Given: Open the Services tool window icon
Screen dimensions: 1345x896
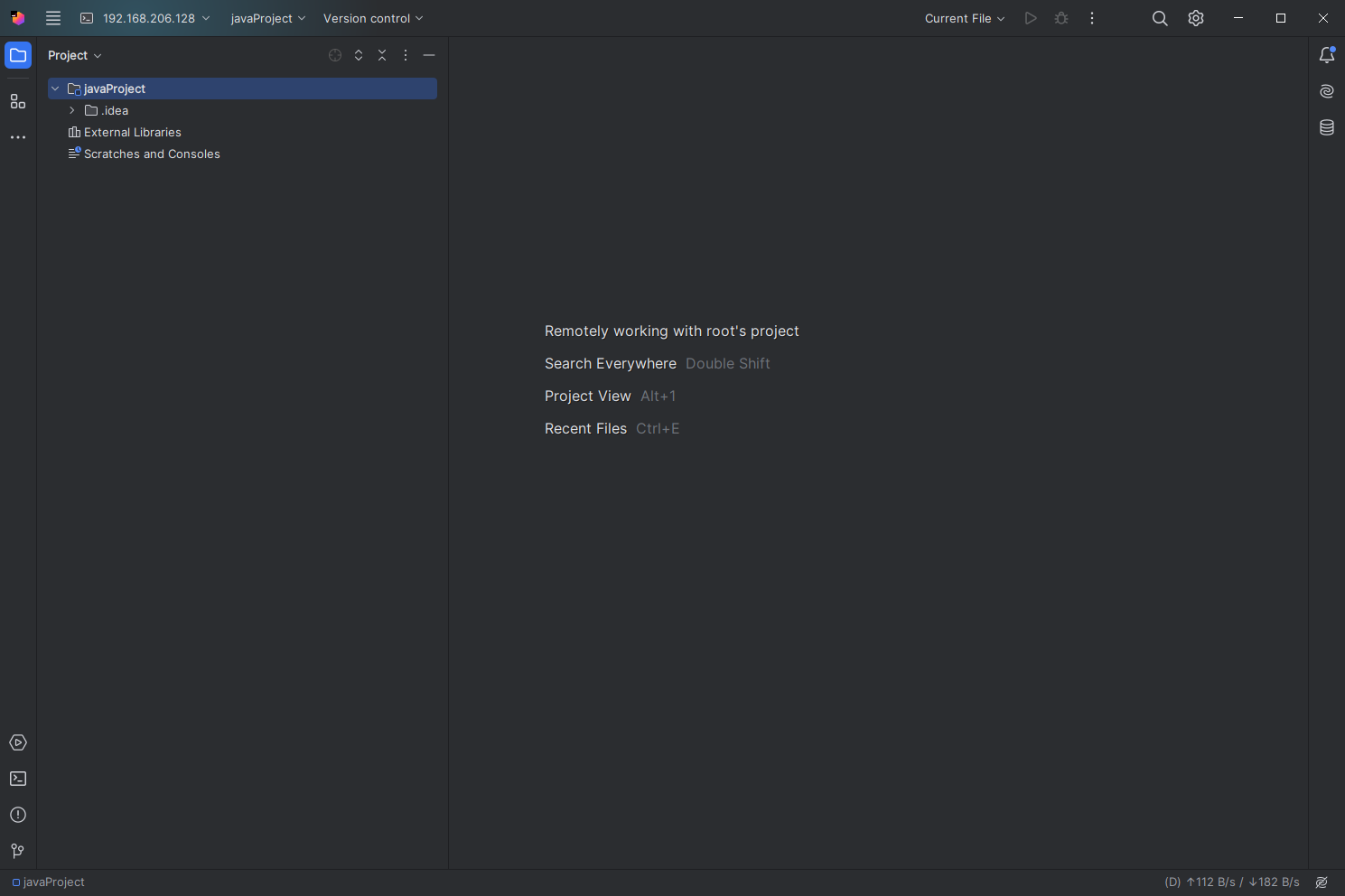Looking at the screenshot, I should point(18,742).
